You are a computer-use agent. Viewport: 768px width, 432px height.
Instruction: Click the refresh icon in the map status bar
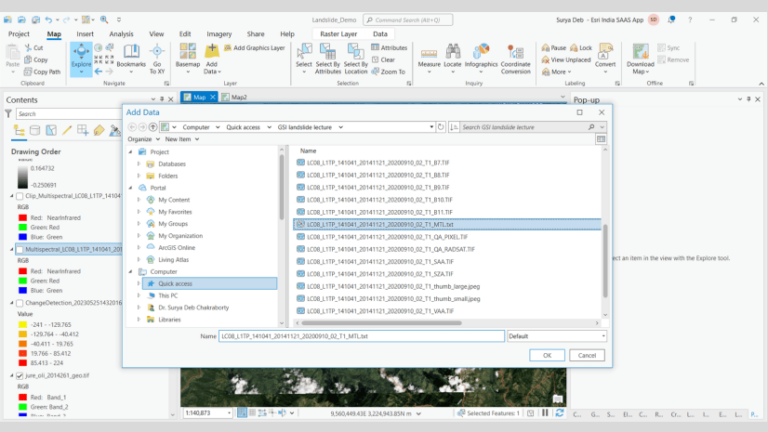(559, 413)
